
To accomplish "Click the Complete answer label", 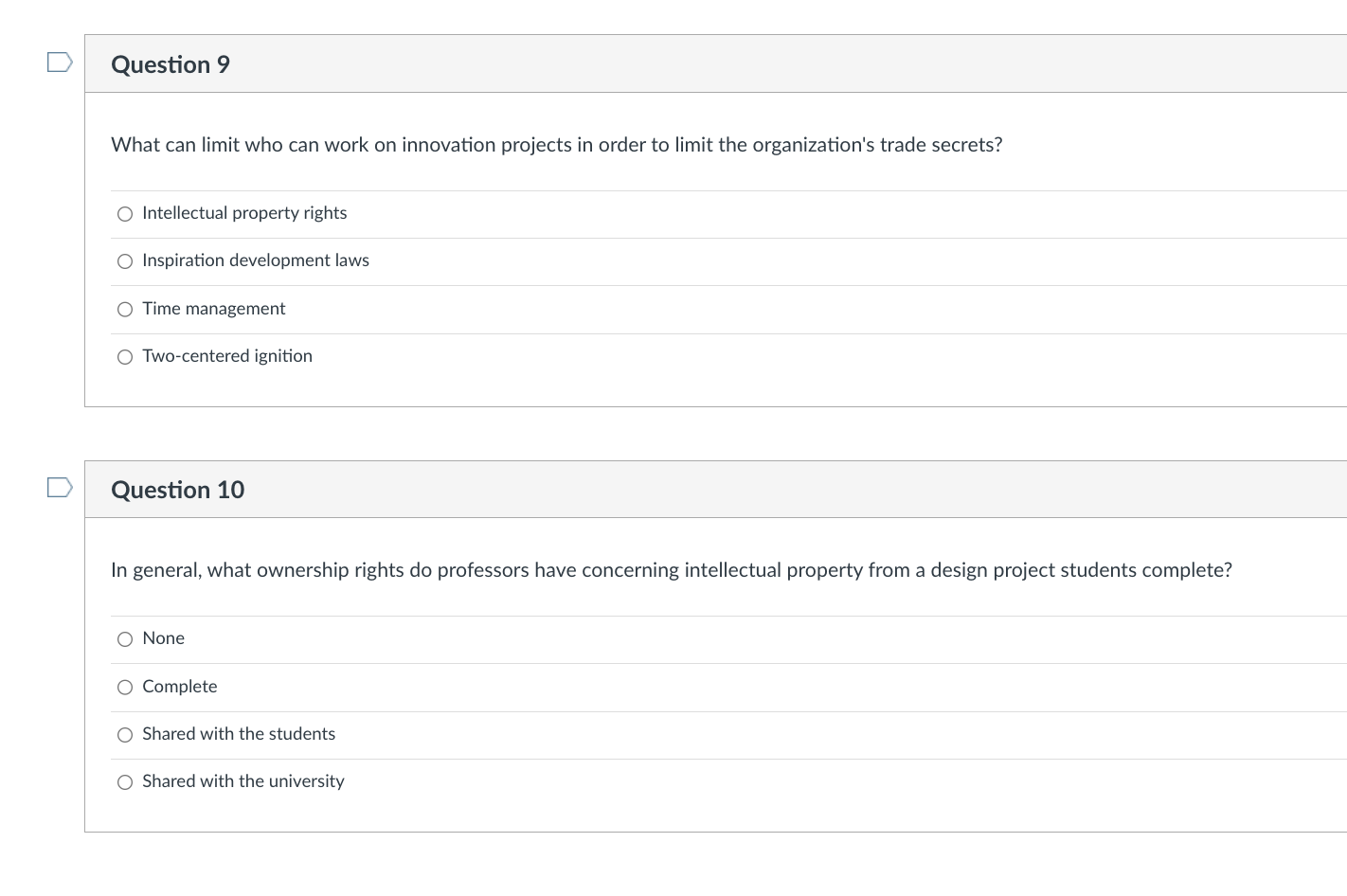I will 180,687.
